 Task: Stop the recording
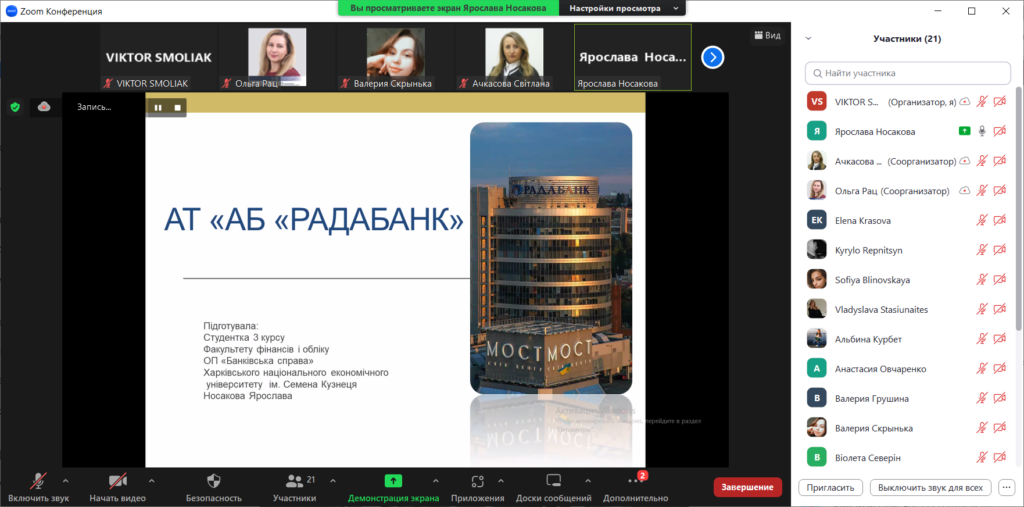point(177,107)
